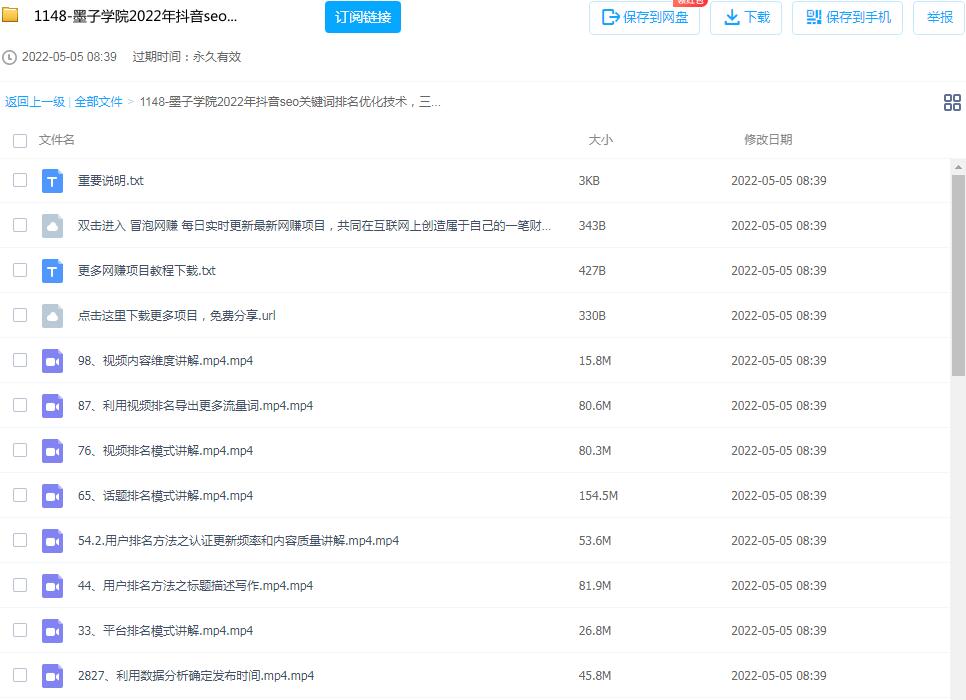Check the box for 重要说明.txt
966x700 pixels.
coord(20,180)
